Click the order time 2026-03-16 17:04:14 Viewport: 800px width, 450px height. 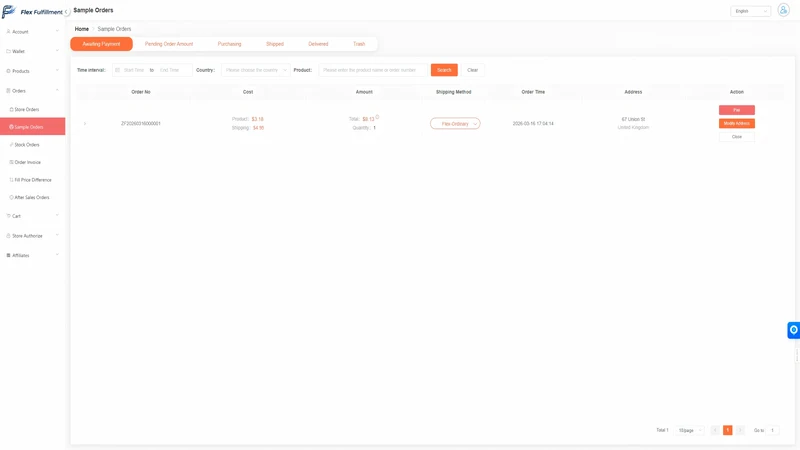point(533,123)
